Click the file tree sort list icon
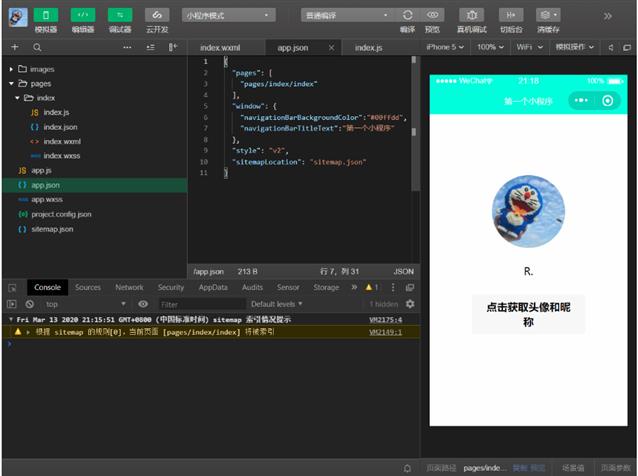The image size is (638, 476). click(x=151, y=47)
